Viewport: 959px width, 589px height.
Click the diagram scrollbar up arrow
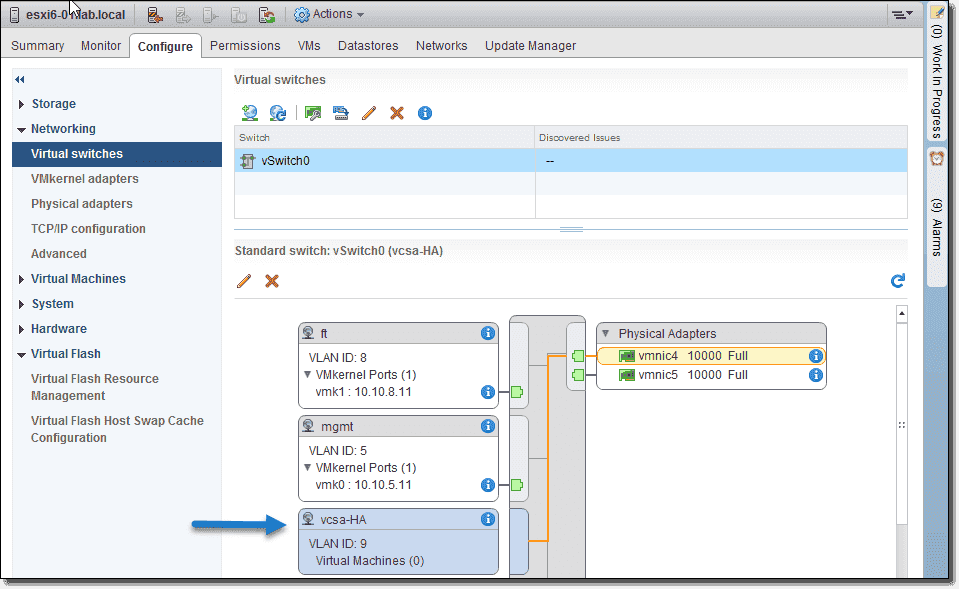[902, 314]
